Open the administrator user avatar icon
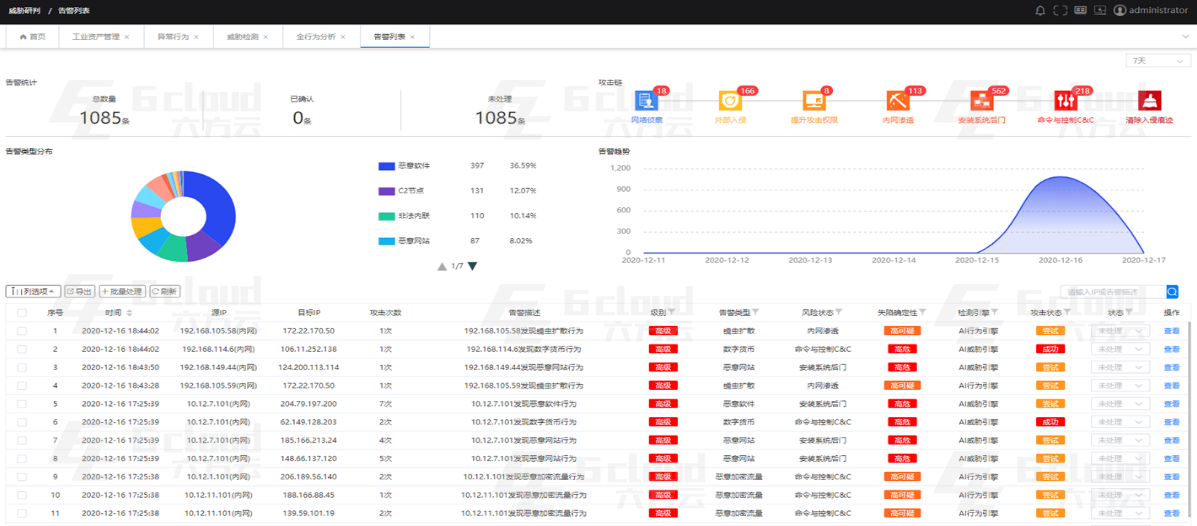1197x526 pixels. pyautogui.click(x=1120, y=11)
